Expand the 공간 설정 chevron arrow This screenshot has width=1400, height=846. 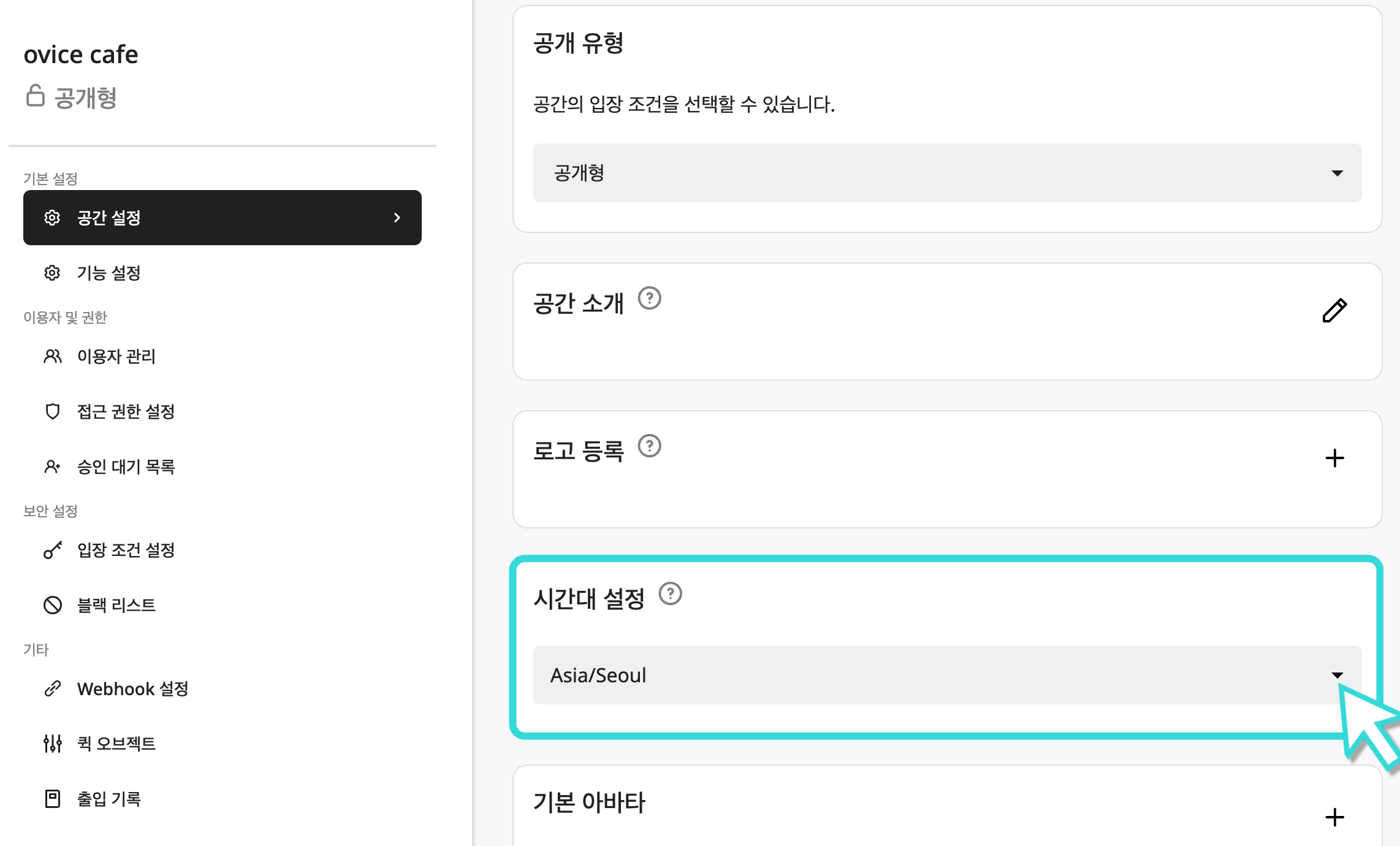[397, 218]
